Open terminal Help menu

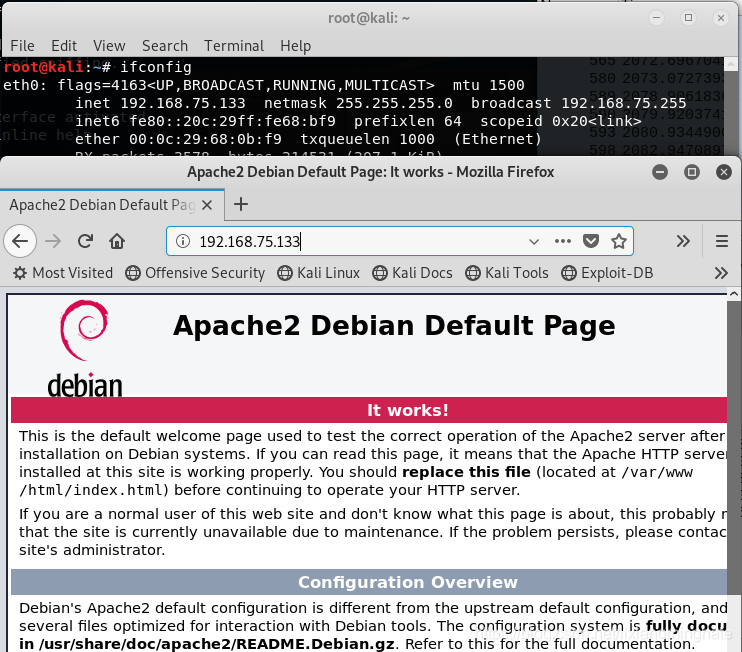296,46
